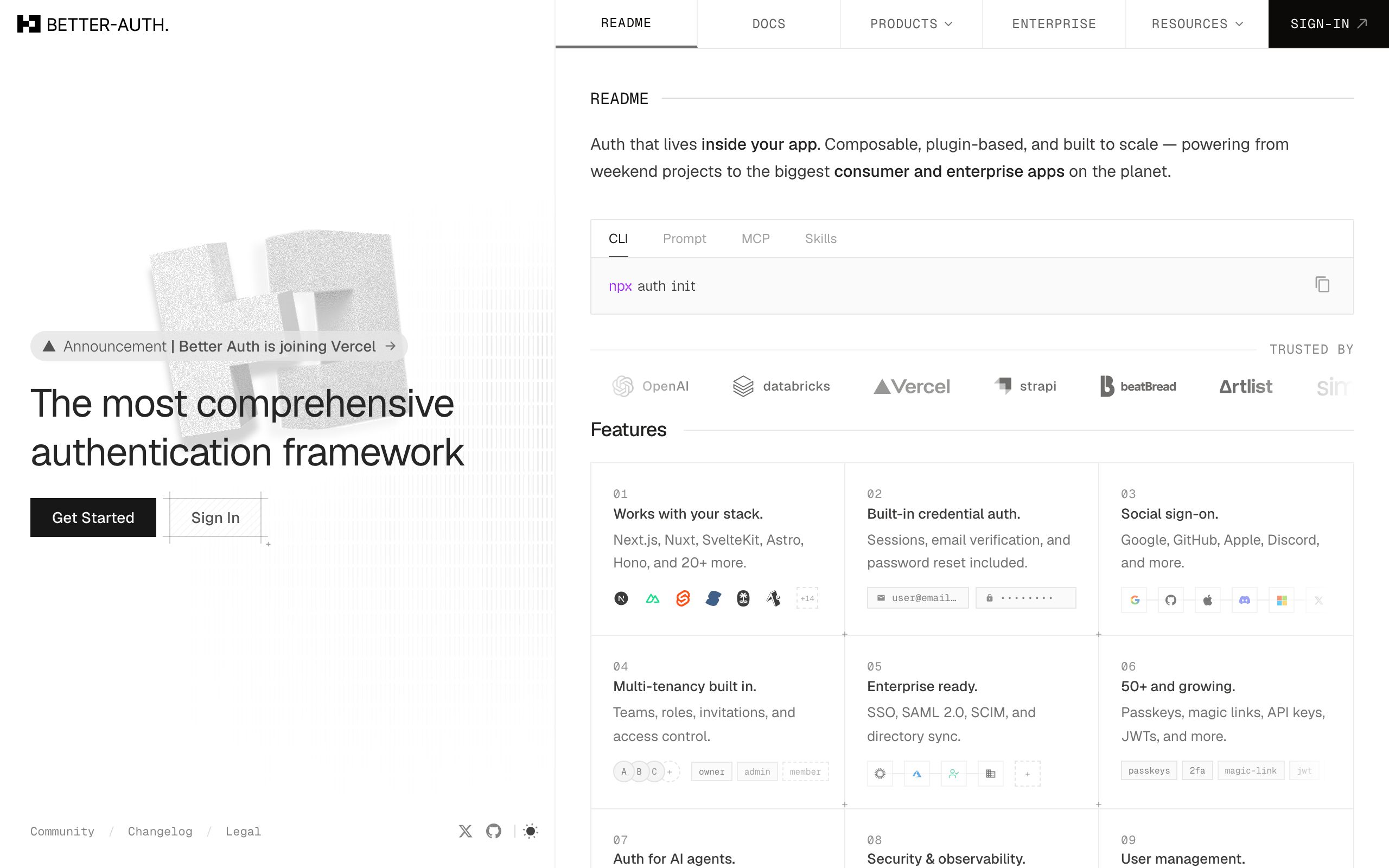This screenshot has height=868, width=1389.
Task: Open the Enterprise nav tab
Action: pyautogui.click(x=1054, y=24)
